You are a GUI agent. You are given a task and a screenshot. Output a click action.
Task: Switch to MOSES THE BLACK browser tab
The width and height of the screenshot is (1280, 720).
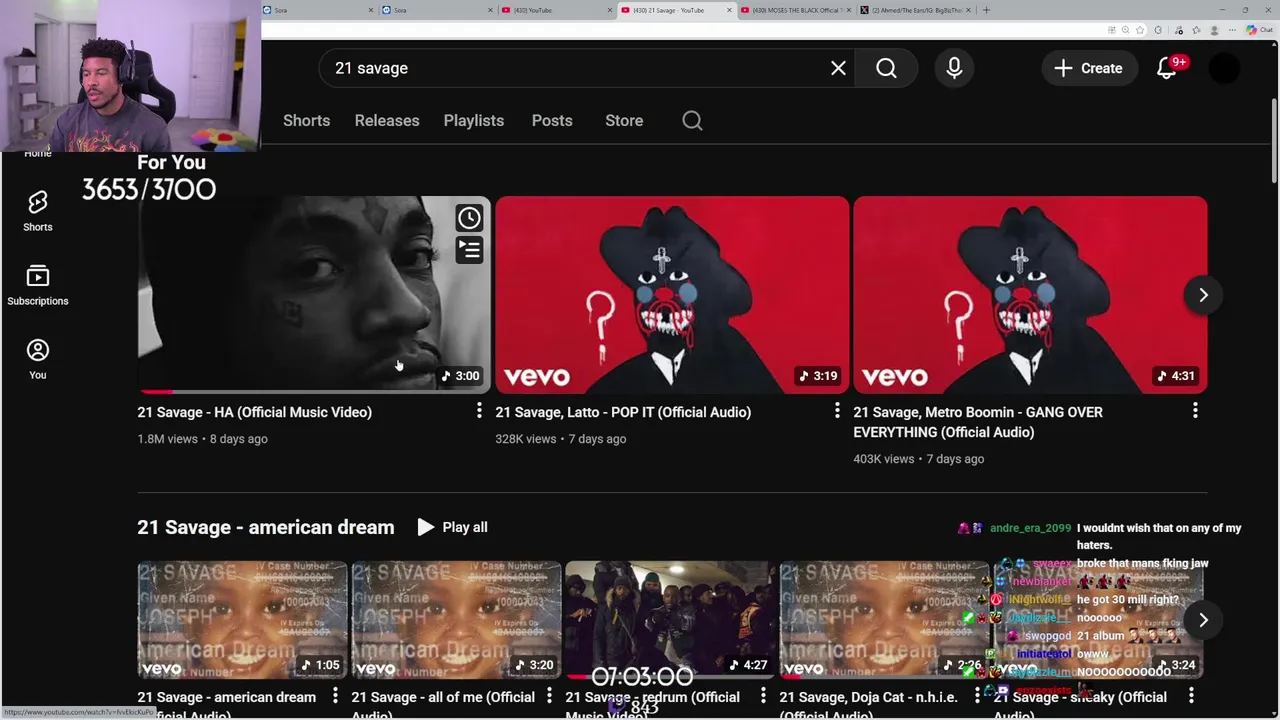tap(795, 10)
